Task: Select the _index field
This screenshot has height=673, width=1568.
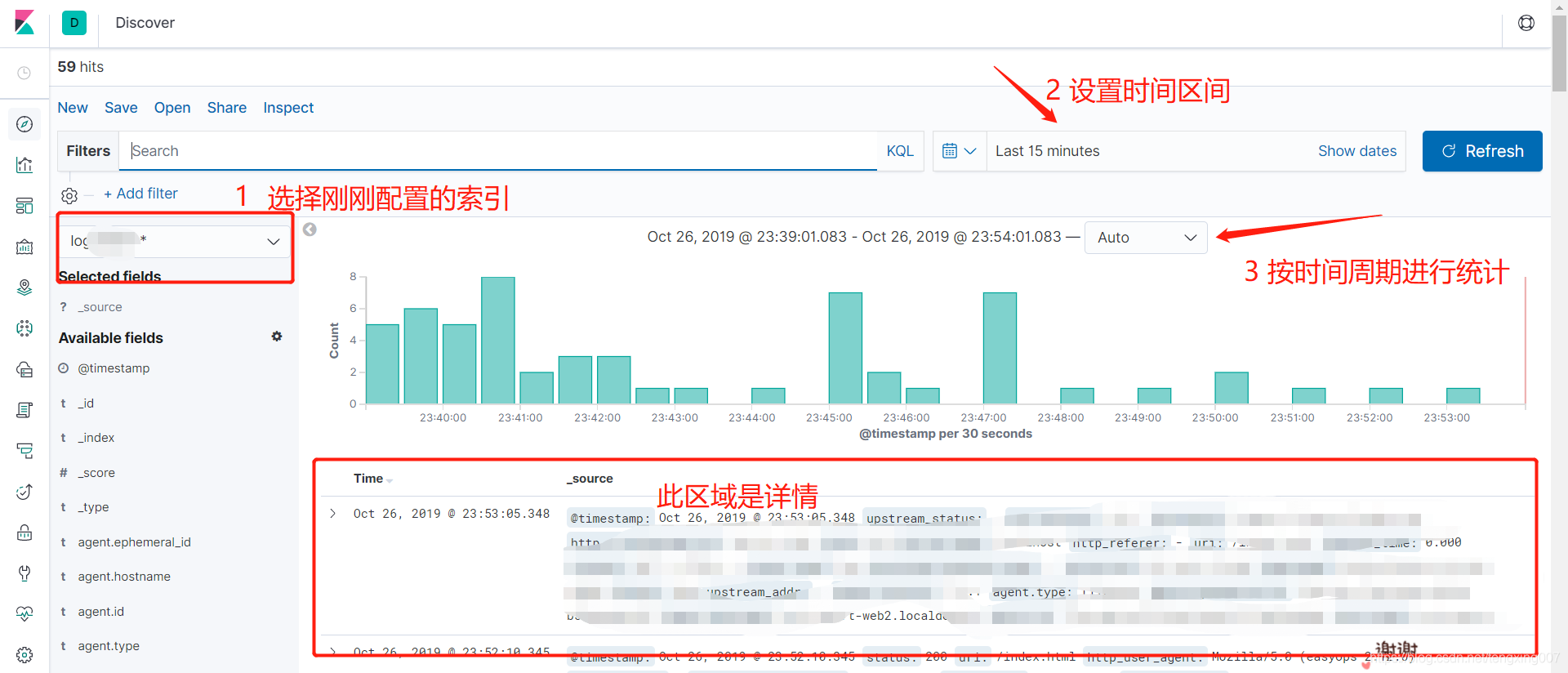Action: click(96, 438)
